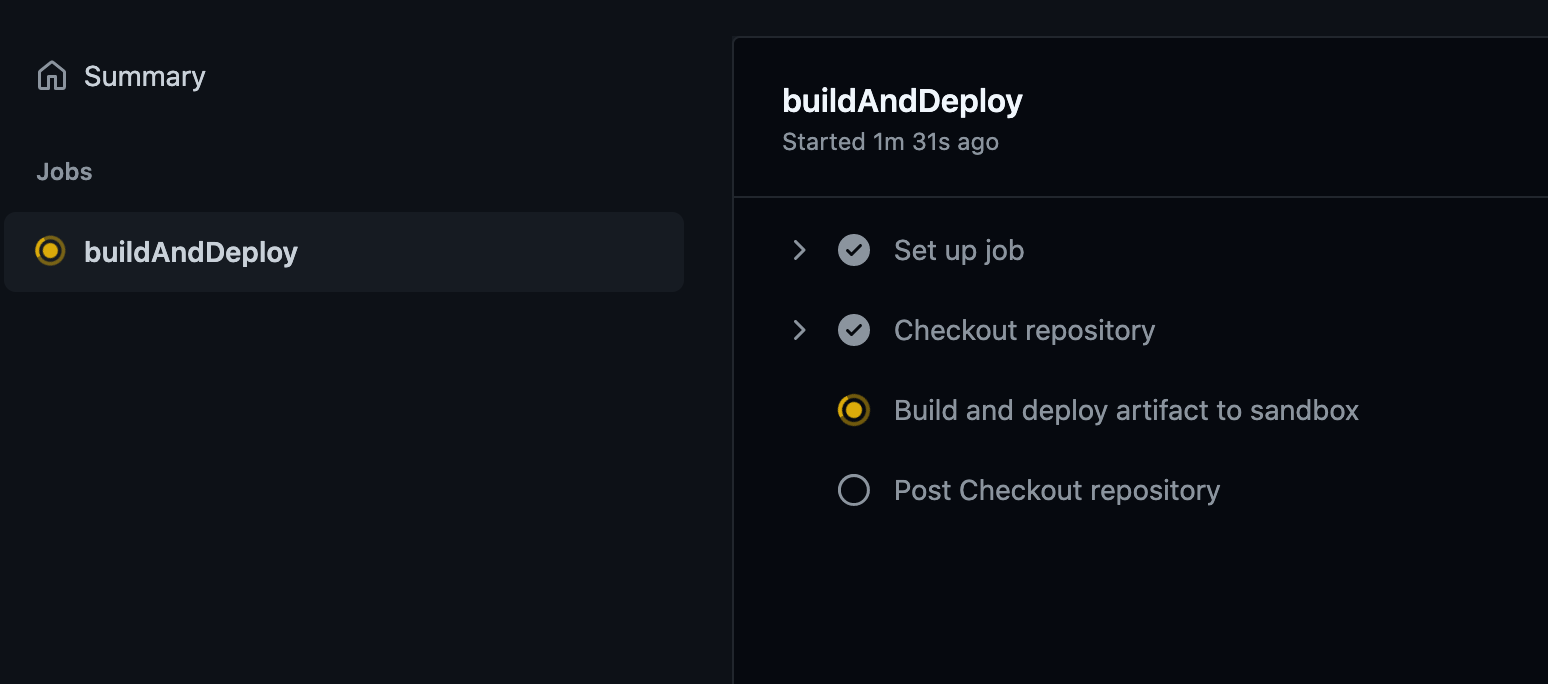Open the Checkout repository step
The width and height of the screenshot is (1548, 684).
click(1024, 330)
